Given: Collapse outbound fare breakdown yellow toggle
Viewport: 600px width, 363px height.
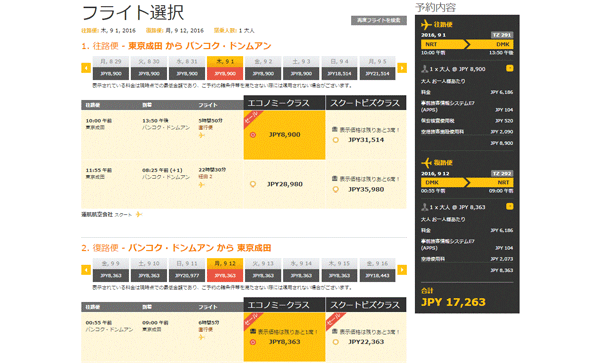Looking at the screenshot, I should coord(509,68).
